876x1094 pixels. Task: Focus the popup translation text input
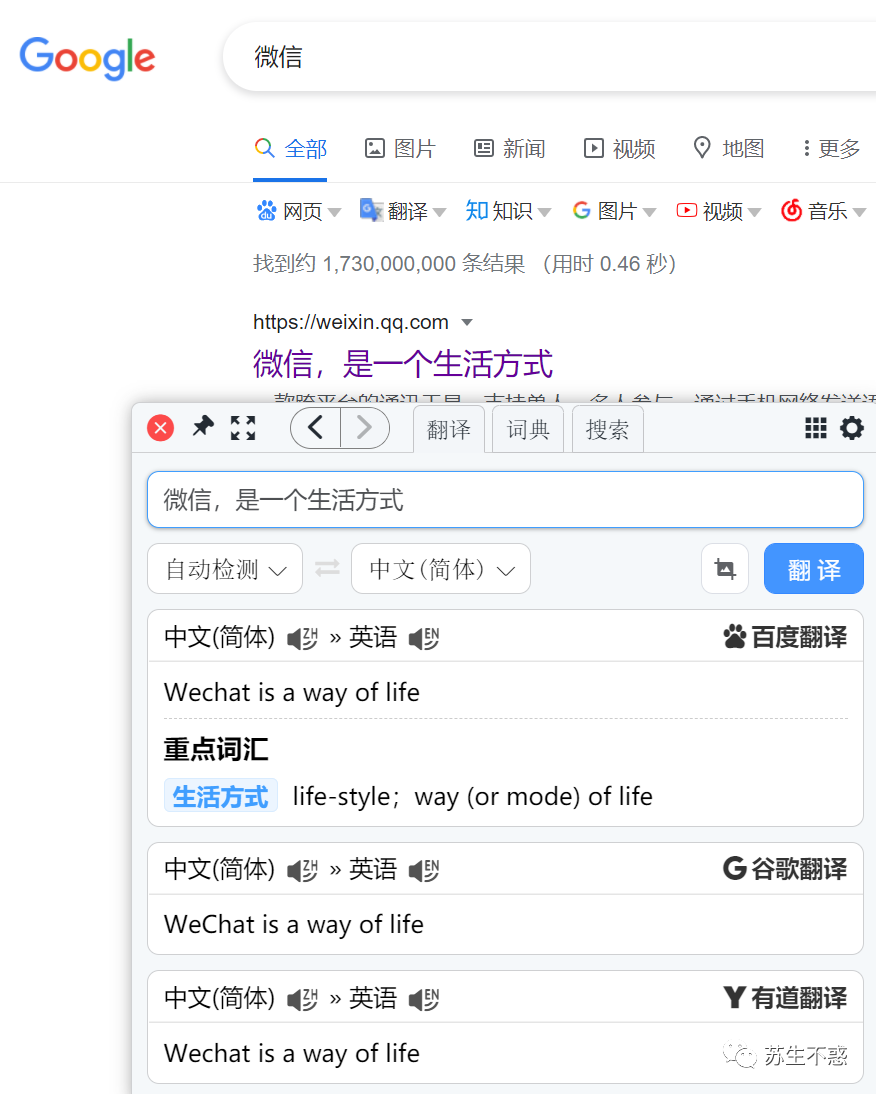pos(506,500)
